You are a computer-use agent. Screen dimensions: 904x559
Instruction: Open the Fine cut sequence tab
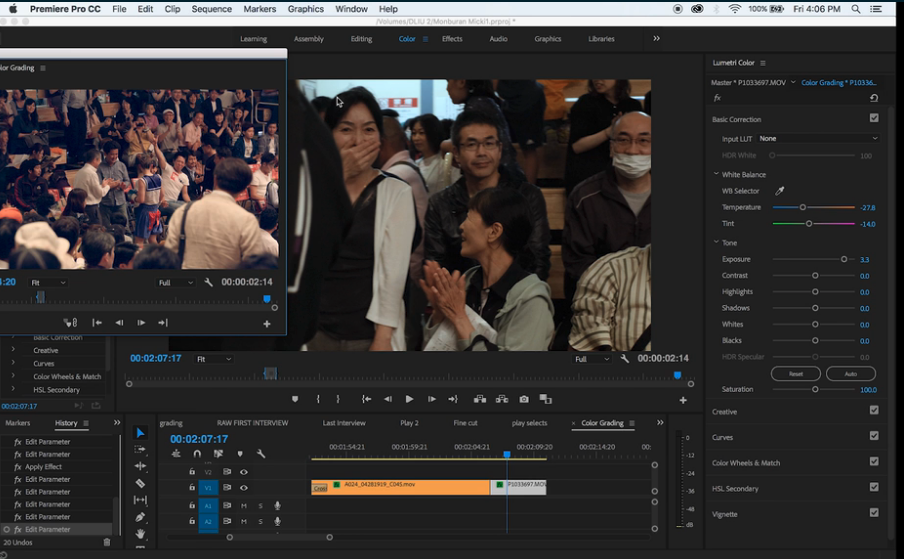click(465, 423)
